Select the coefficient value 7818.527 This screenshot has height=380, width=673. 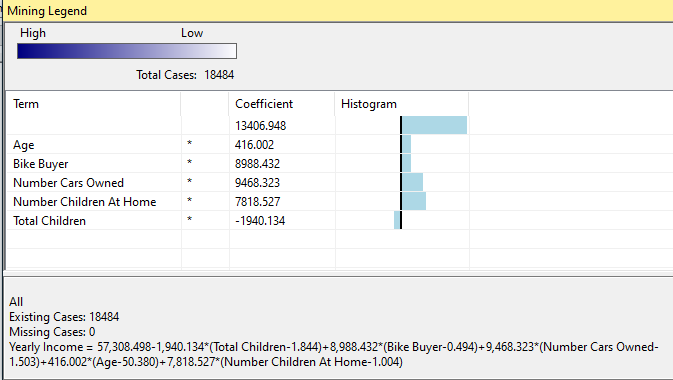[x=257, y=201]
